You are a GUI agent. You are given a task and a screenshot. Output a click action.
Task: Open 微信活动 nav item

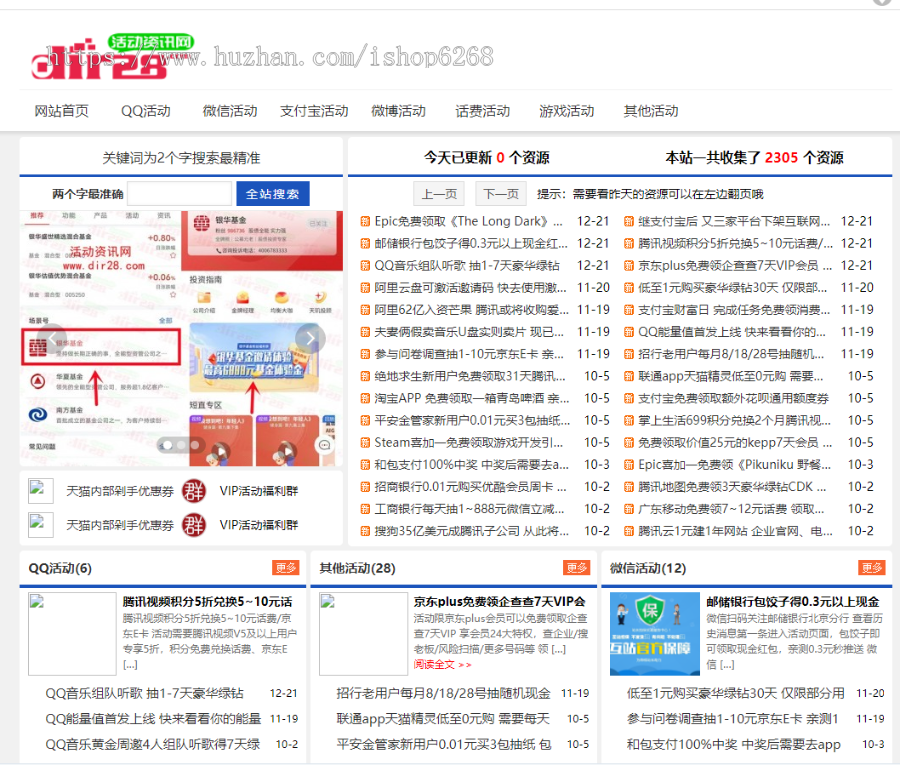pyautogui.click(x=230, y=111)
